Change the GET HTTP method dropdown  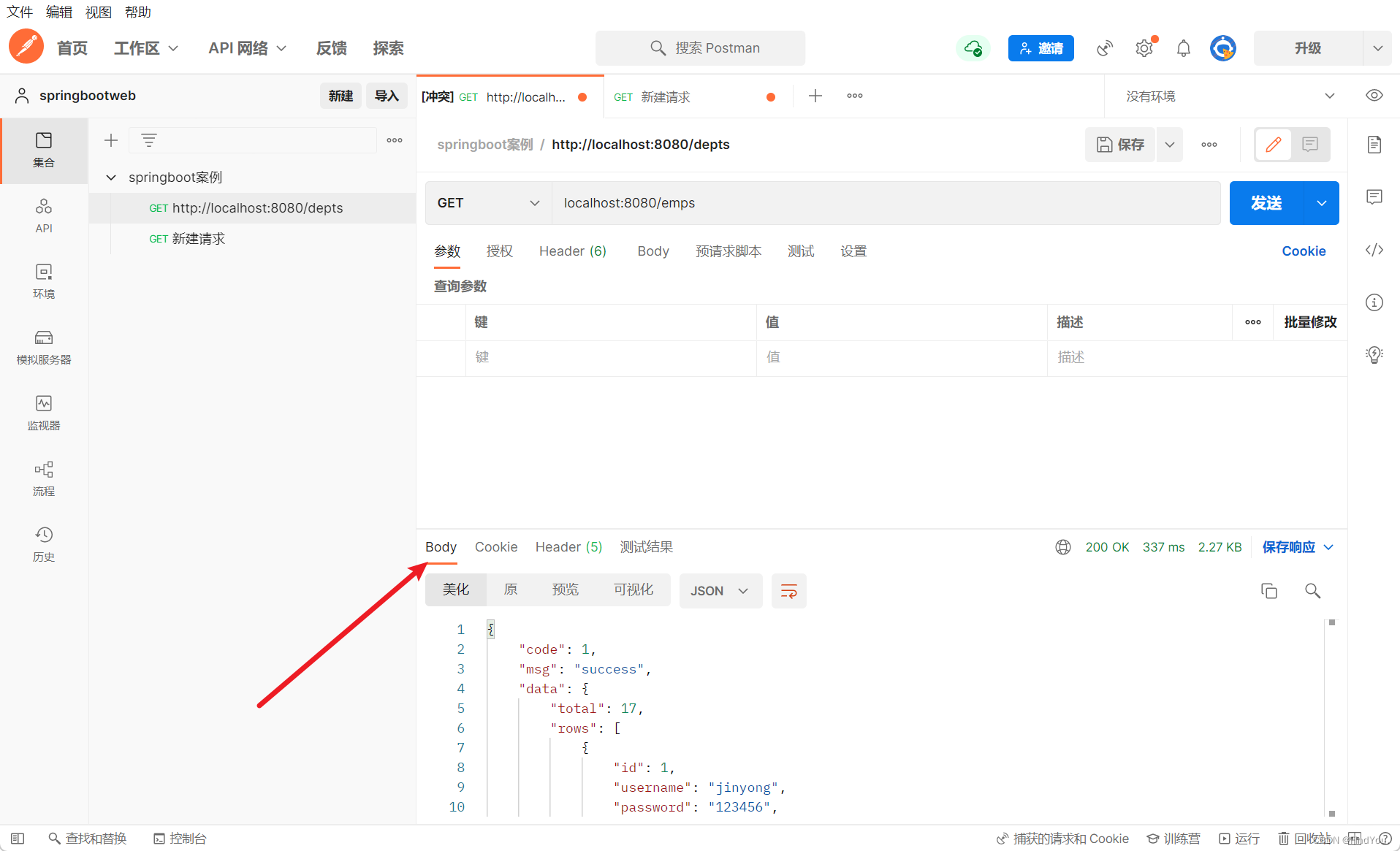tap(488, 203)
